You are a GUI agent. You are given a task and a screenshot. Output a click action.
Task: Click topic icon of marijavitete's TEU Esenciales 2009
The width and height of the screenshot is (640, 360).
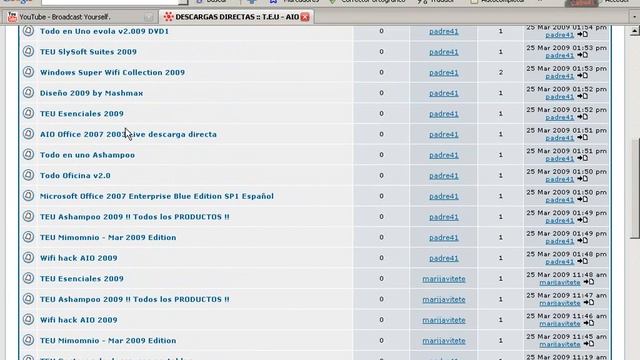28,278
